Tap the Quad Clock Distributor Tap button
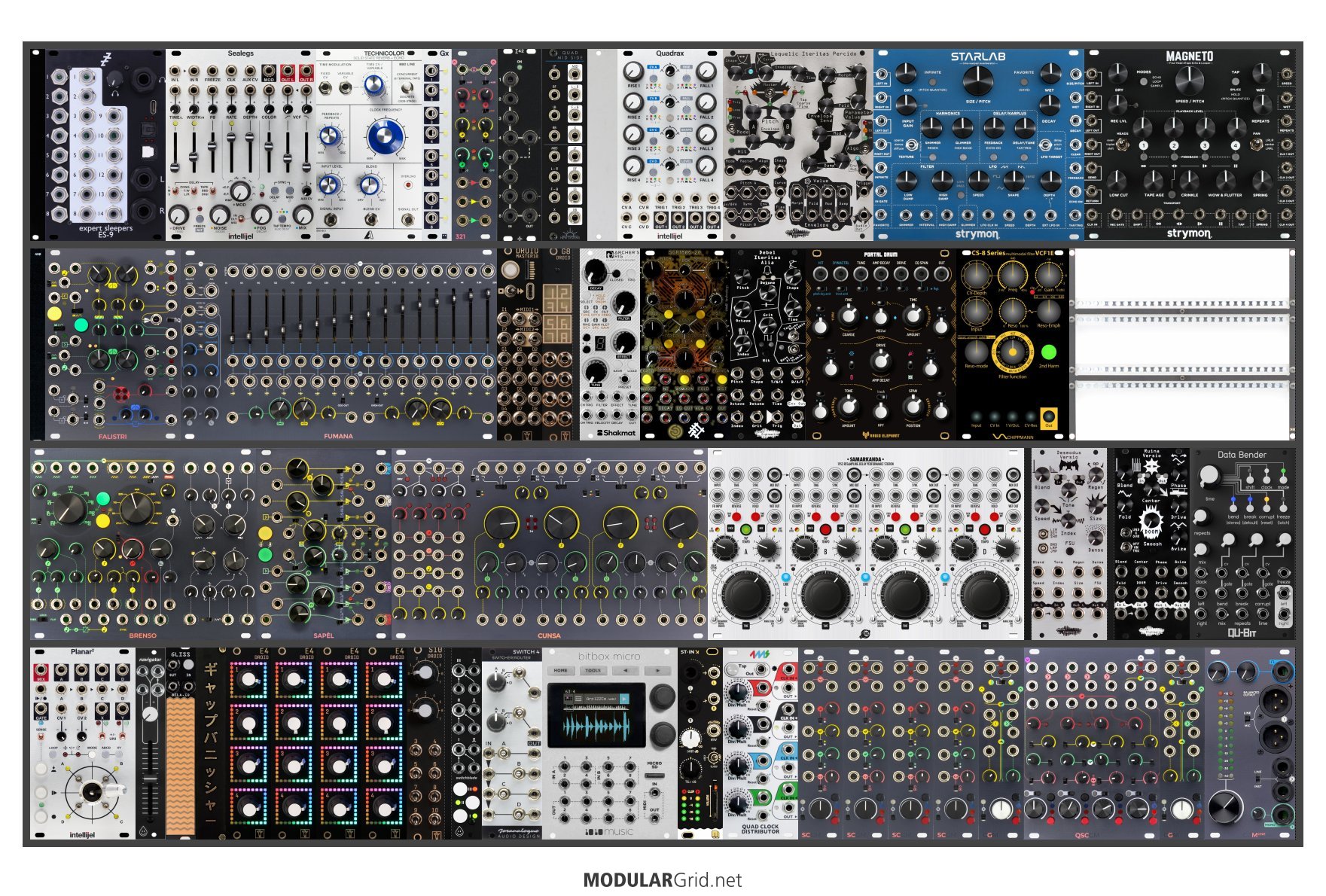 [x=733, y=670]
